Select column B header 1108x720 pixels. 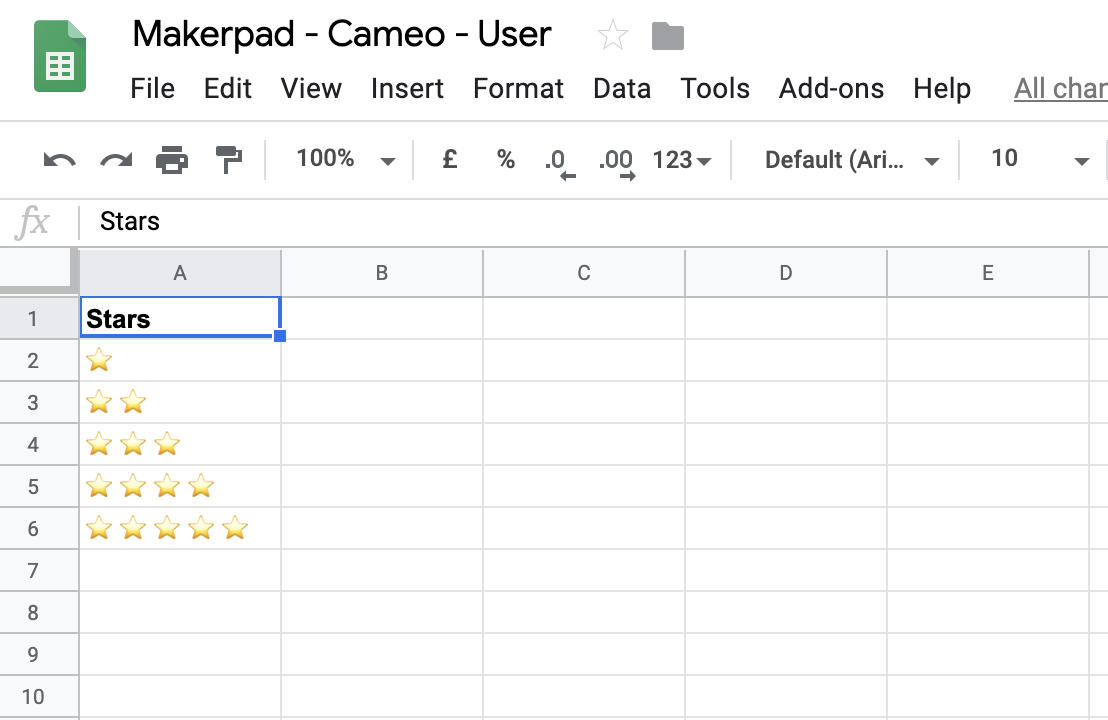[x=382, y=273]
